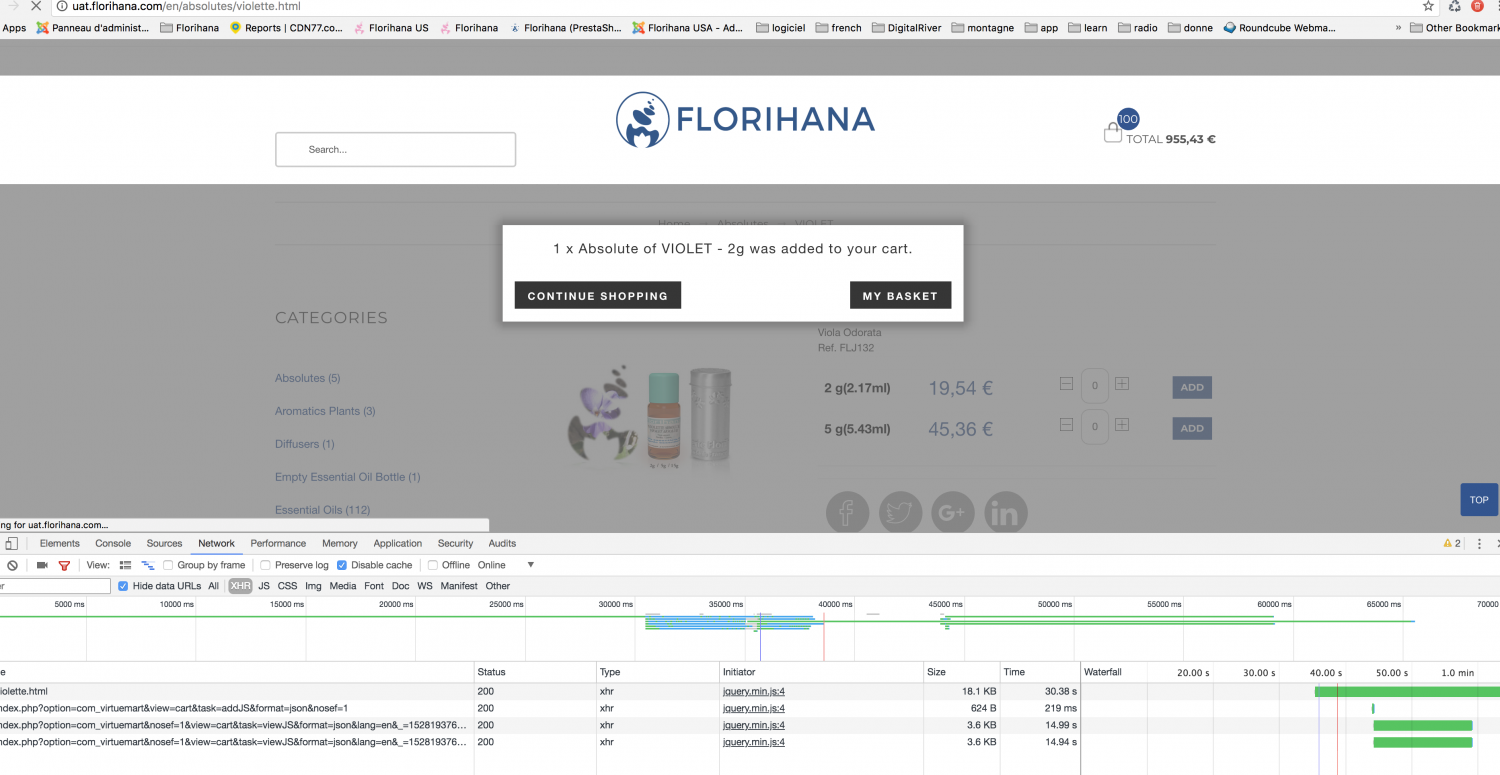Open the Performance tab in DevTools

click(x=278, y=544)
